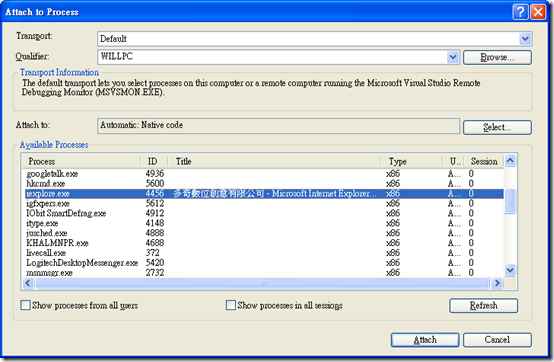Viewport: 554px width, 362px height.
Task: Click process ID 5600
Action: point(155,184)
